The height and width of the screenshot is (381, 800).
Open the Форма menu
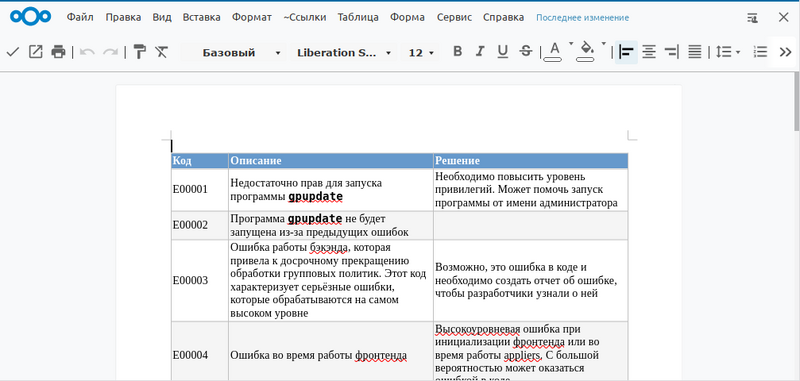pos(407,17)
